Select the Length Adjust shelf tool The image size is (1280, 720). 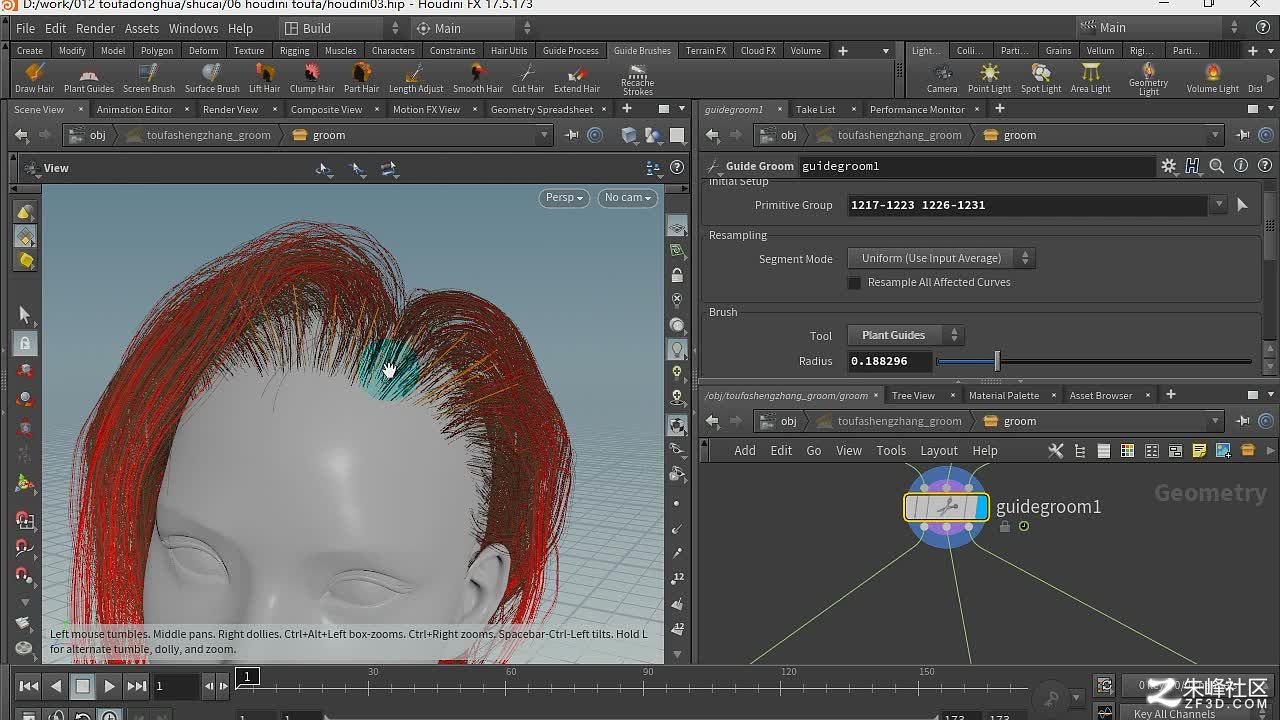tap(416, 78)
